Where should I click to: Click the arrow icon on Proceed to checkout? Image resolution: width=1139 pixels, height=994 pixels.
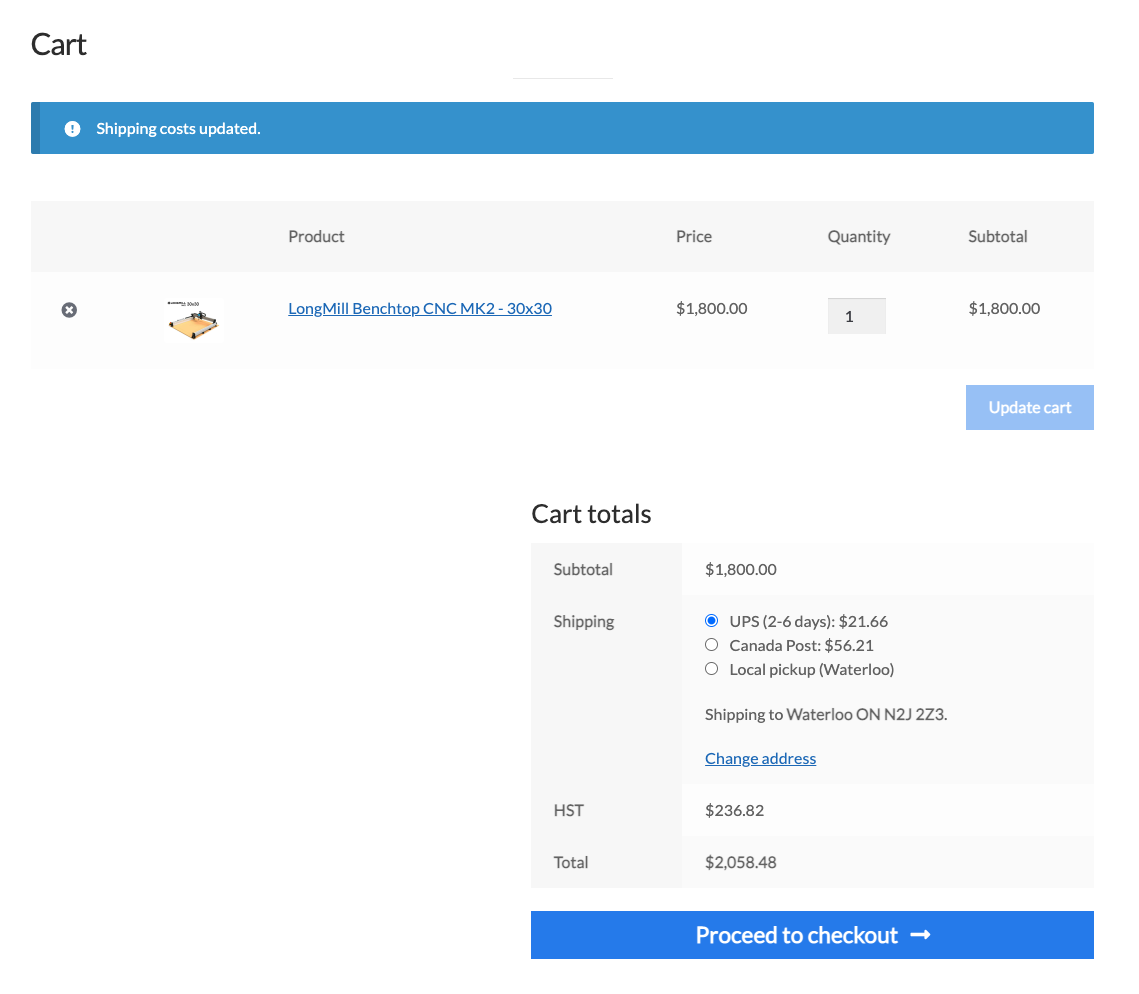click(921, 935)
